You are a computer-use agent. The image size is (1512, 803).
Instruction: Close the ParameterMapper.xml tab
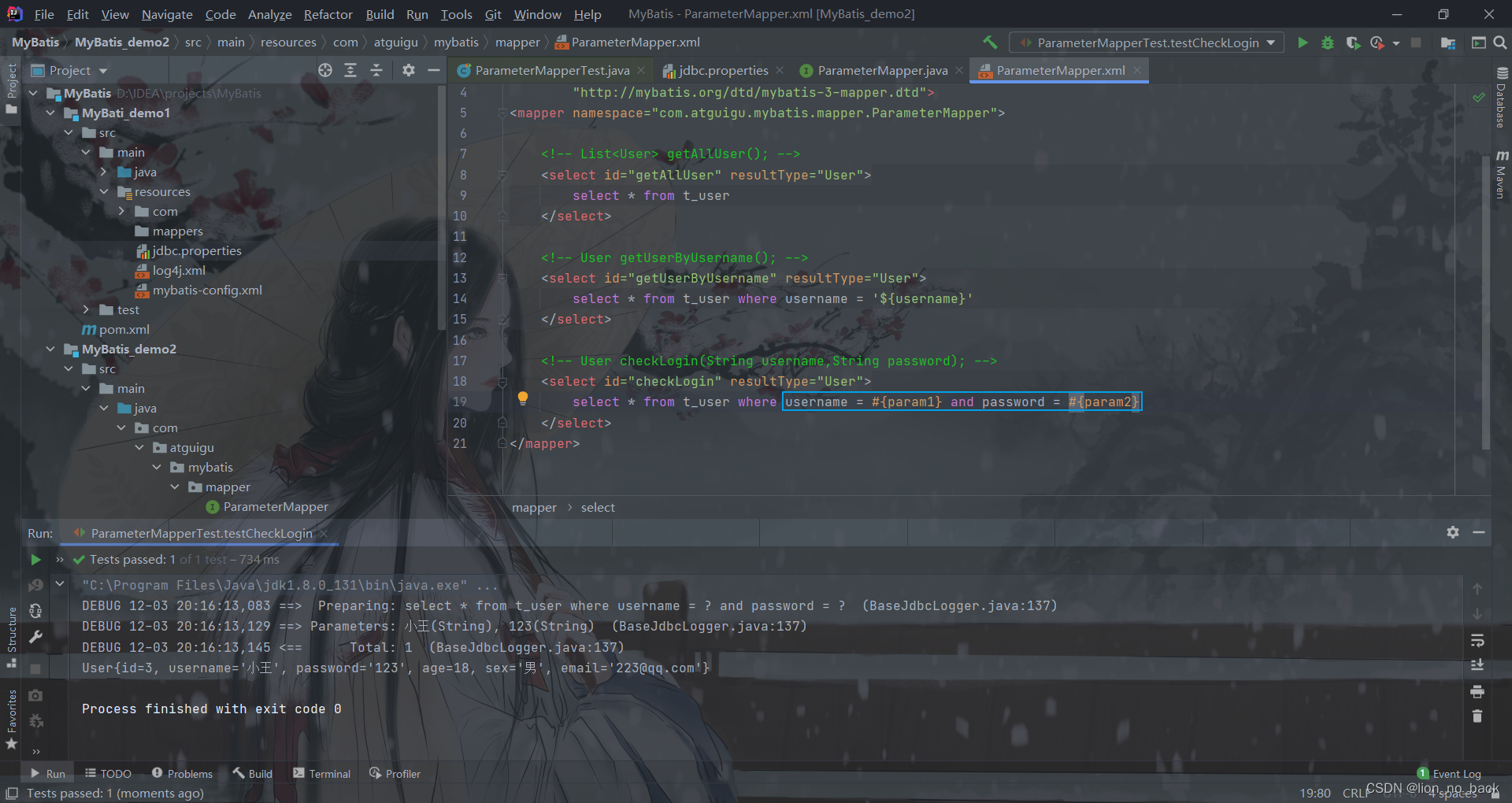[1137, 70]
